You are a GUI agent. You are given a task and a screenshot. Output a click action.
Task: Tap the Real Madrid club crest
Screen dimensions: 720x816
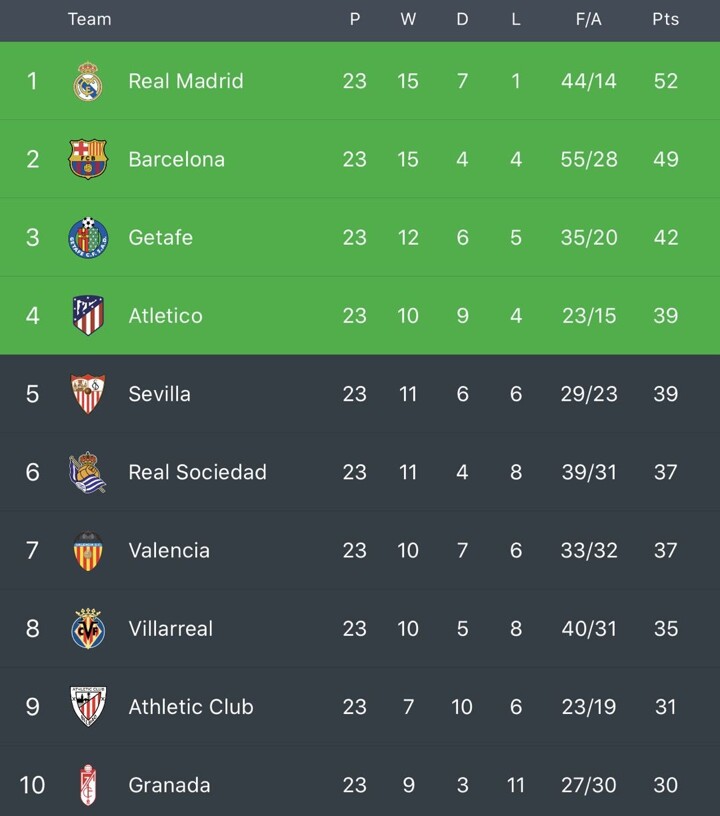pyautogui.click(x=88, y=81)
